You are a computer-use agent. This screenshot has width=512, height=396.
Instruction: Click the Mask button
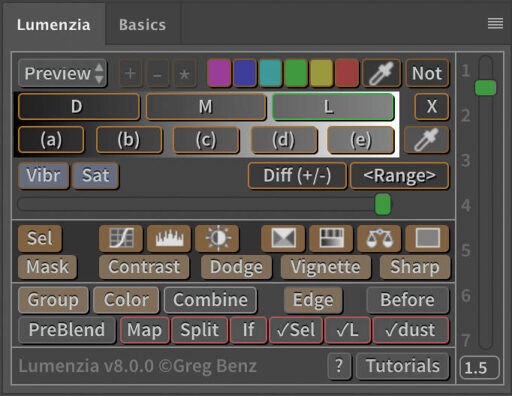[48, 267]
